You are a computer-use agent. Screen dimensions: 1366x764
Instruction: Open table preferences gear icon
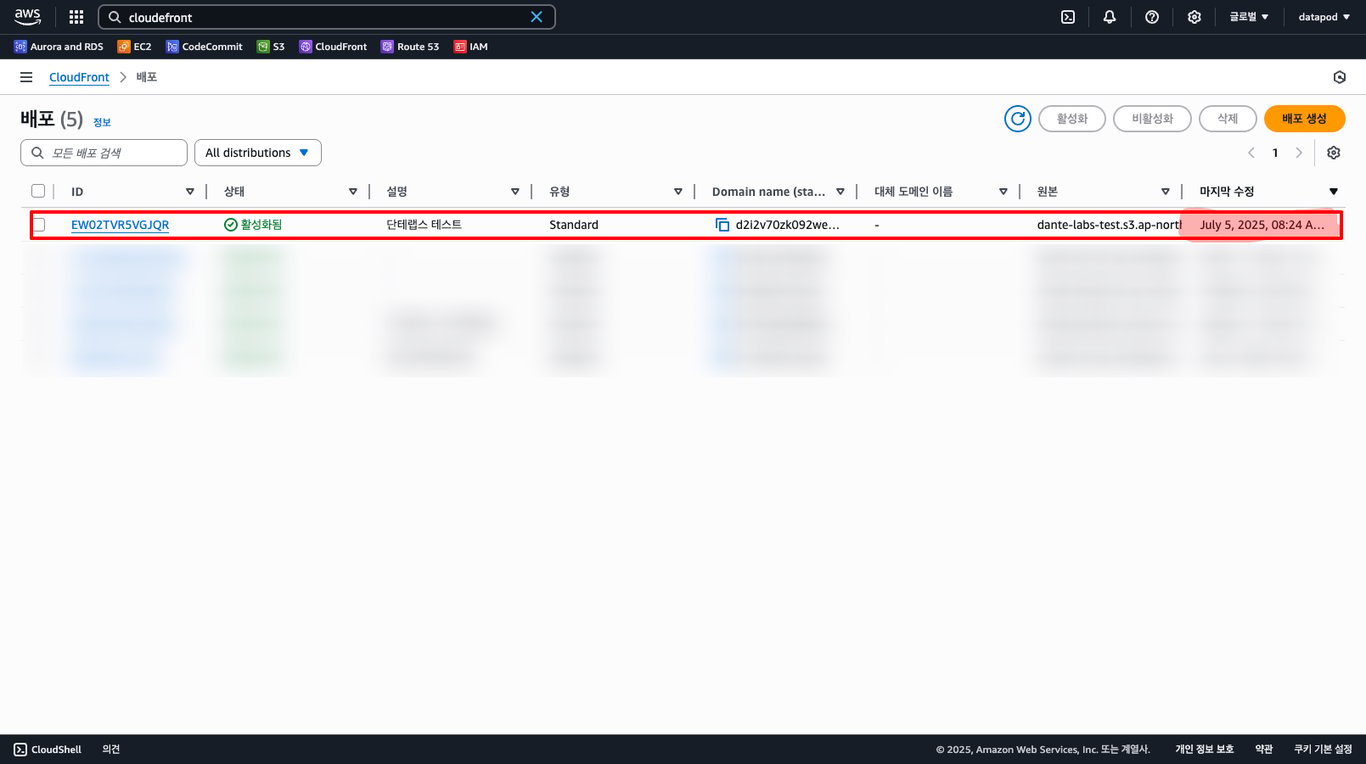click(x=1333, y=153)
